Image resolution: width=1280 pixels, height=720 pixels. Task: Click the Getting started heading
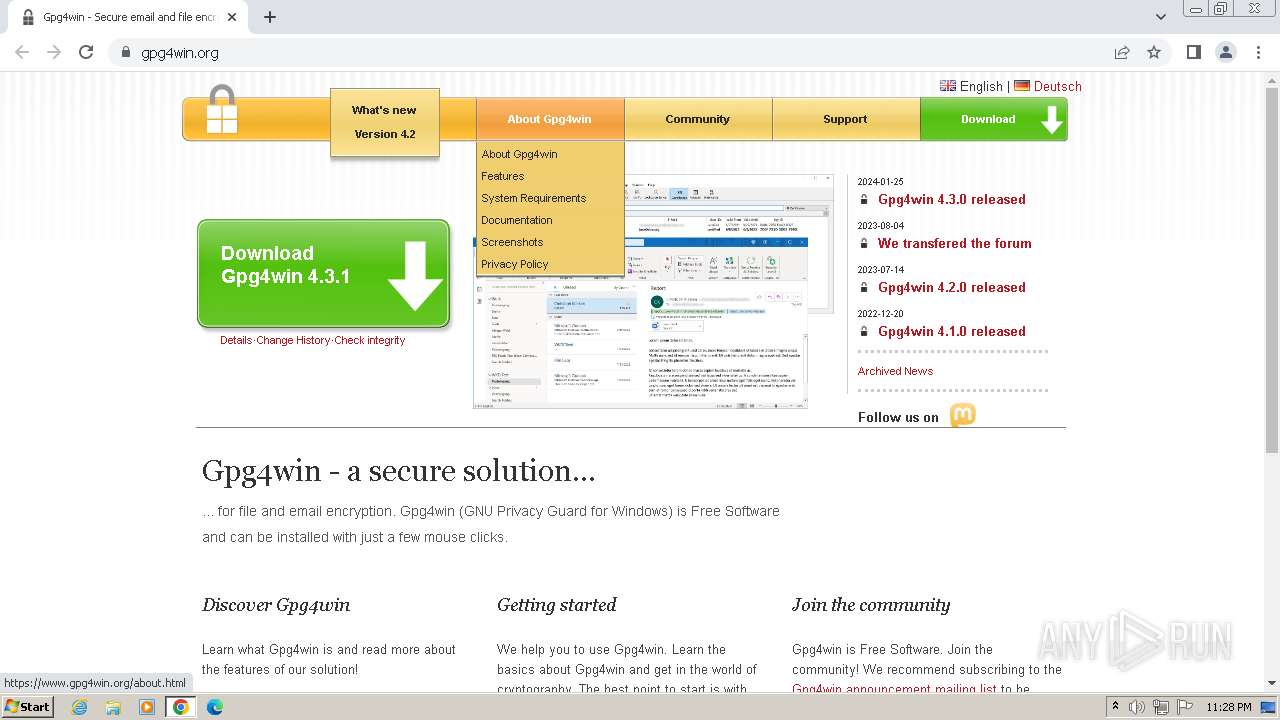pyautogui.click(x=557, y=604)
